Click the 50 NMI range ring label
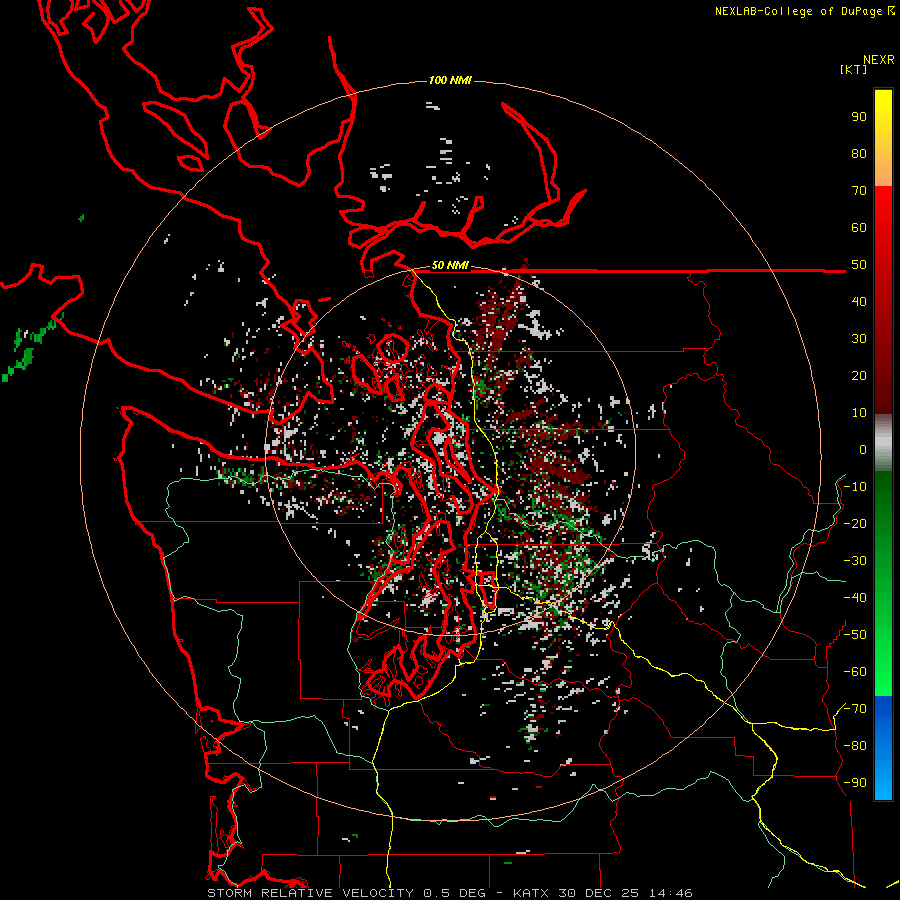The width and height of the screenshot is (900, 900). (450, 265)
